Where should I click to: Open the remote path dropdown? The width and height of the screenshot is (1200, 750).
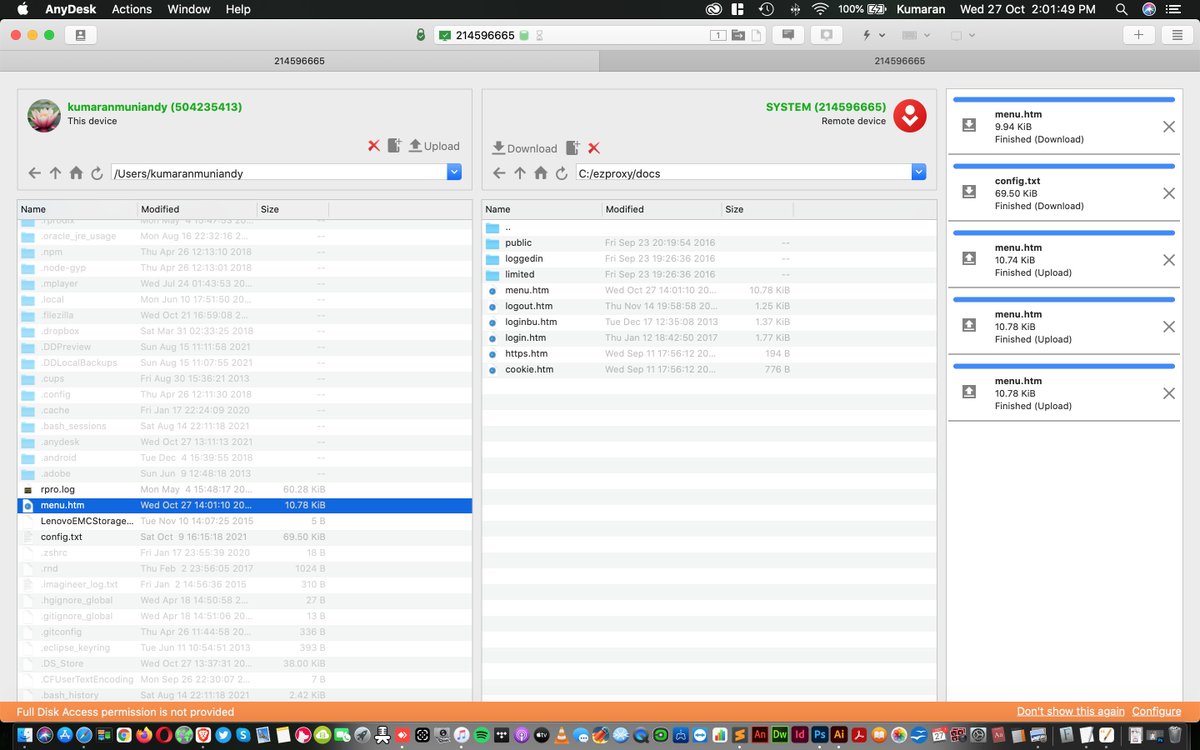(919, 172)
